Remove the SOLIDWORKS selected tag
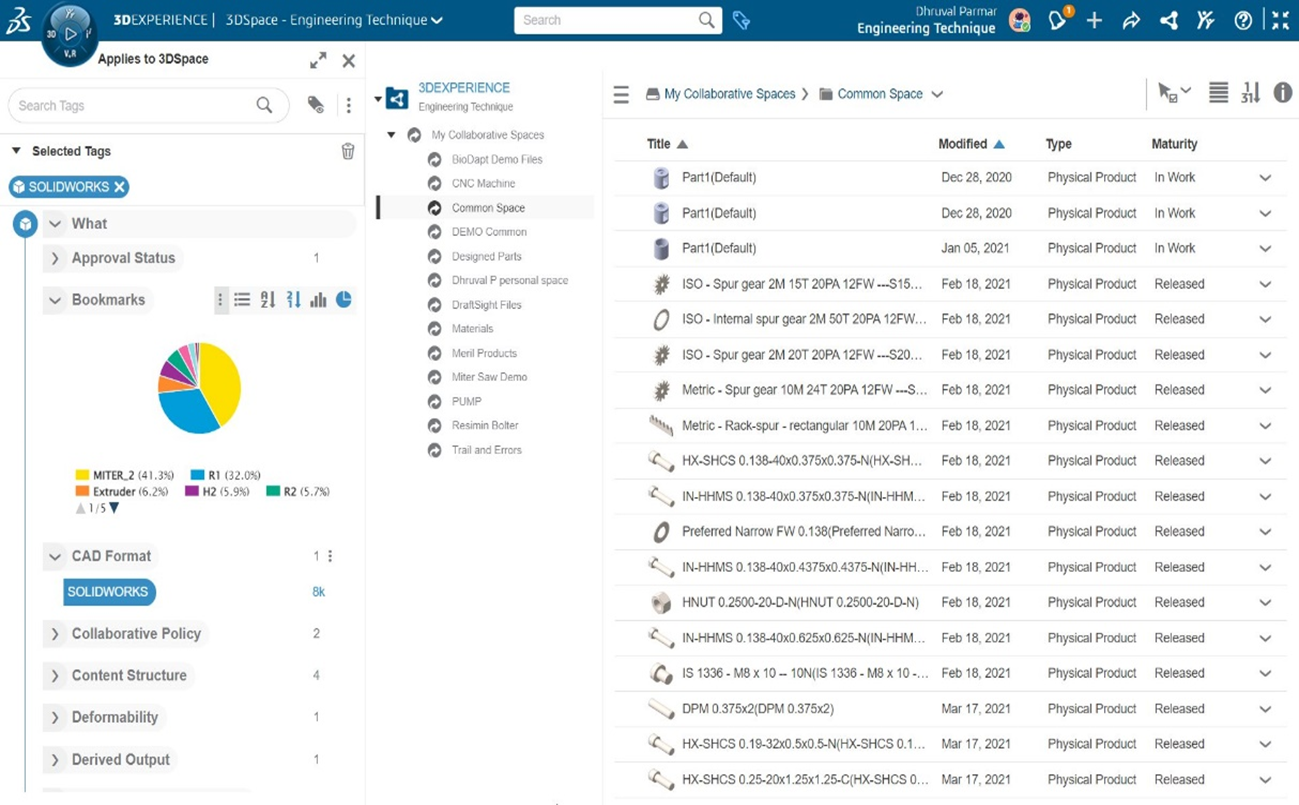The width and height of the screenshot is (1299, 805). tap(120, 187)
